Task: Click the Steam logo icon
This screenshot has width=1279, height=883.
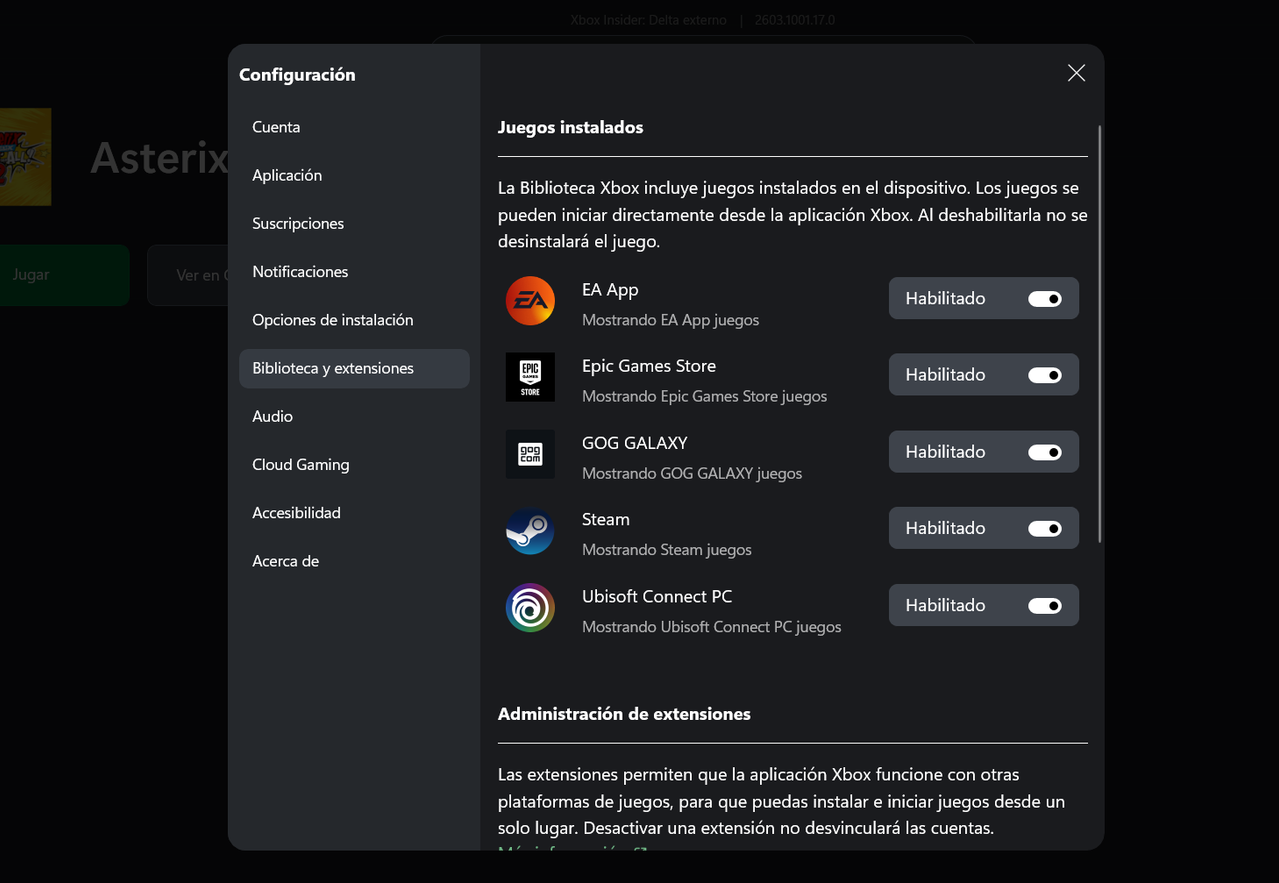Action: pos(530,531)
